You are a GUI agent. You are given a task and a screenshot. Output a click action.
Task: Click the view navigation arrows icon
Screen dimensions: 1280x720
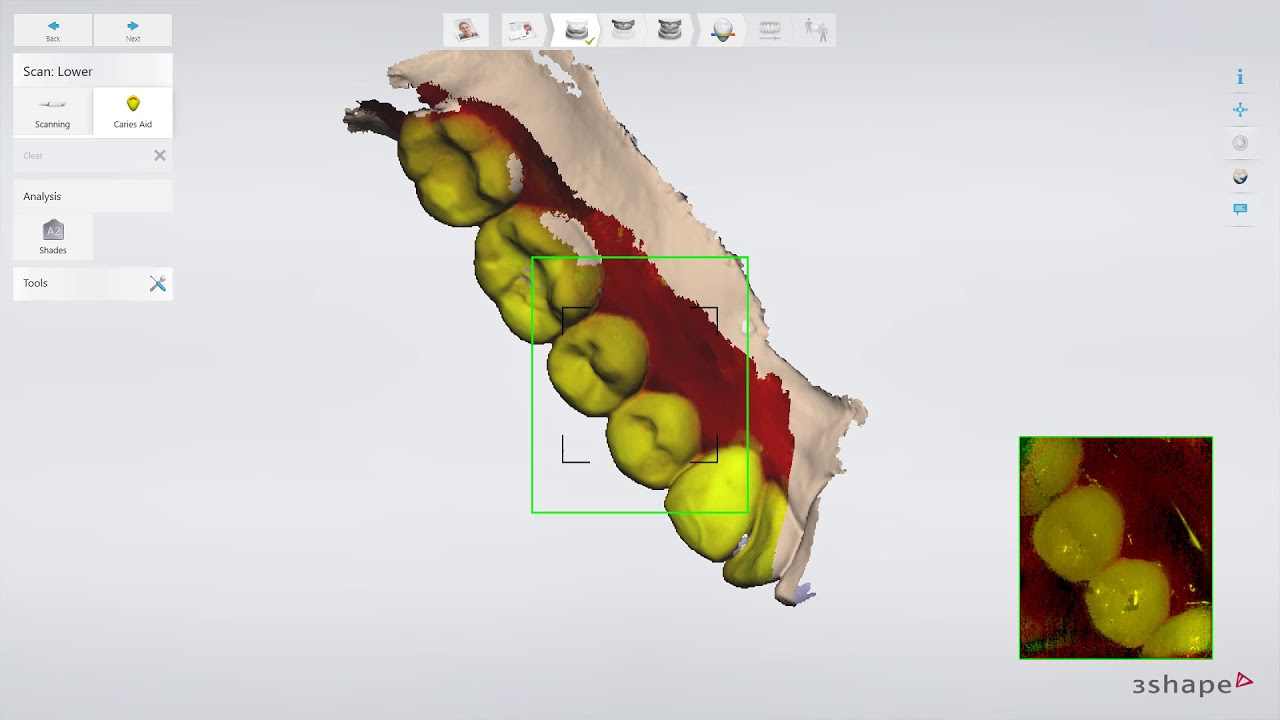[1240, 110]
